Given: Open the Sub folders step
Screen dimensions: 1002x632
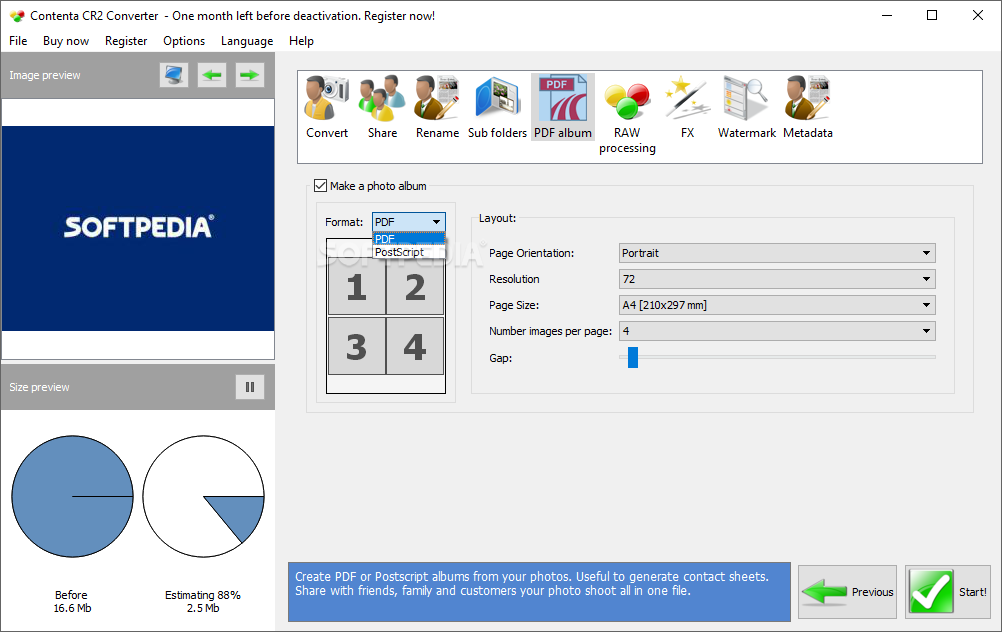Looking at the screenshot, I should point(497,107).
